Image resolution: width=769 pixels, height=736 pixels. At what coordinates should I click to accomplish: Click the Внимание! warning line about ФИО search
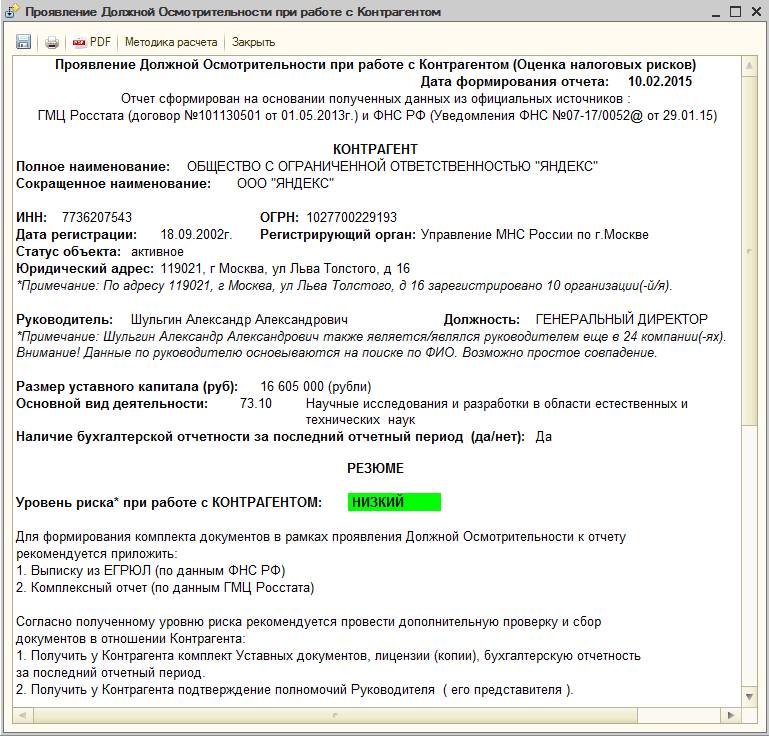point(336,353)
